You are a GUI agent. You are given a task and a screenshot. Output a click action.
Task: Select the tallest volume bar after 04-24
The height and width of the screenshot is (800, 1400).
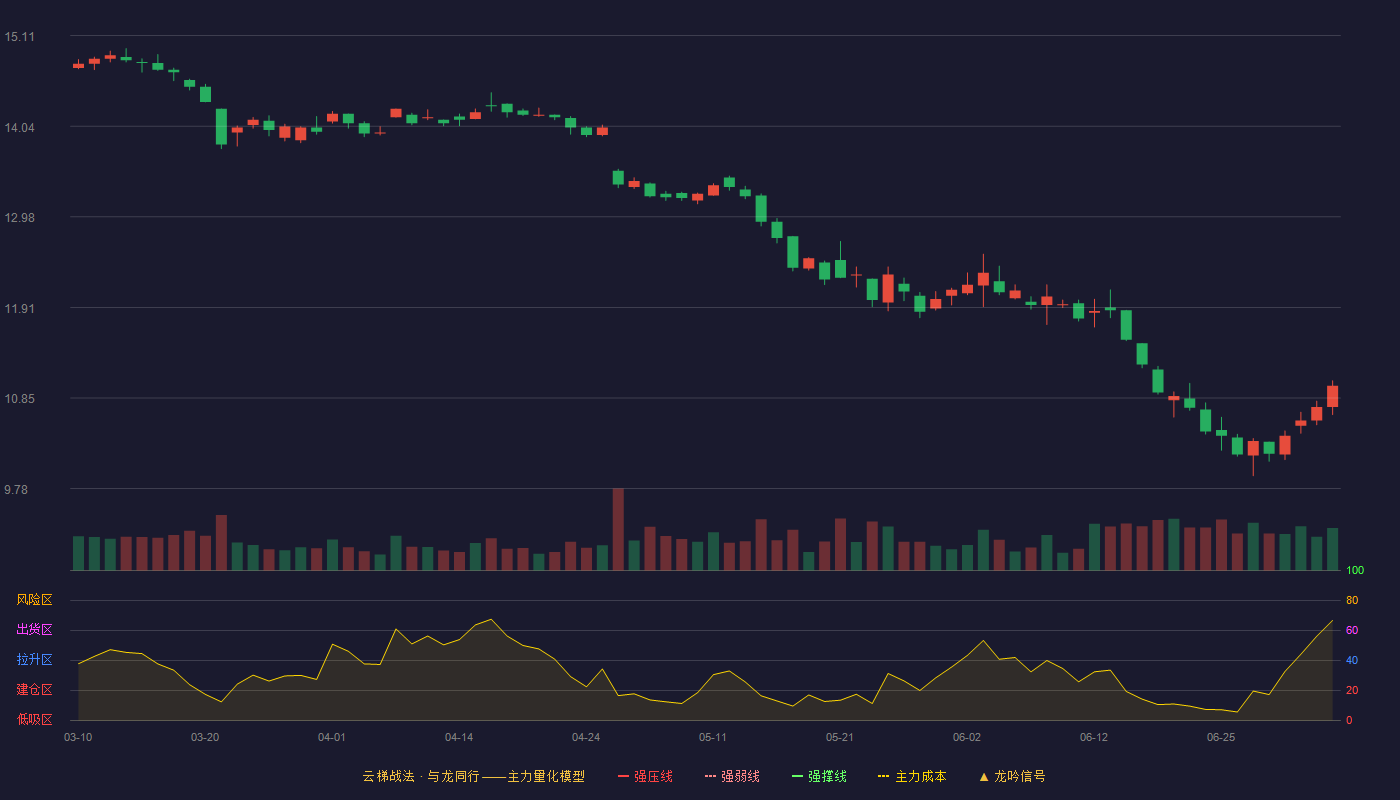click(x=618, y=529)
